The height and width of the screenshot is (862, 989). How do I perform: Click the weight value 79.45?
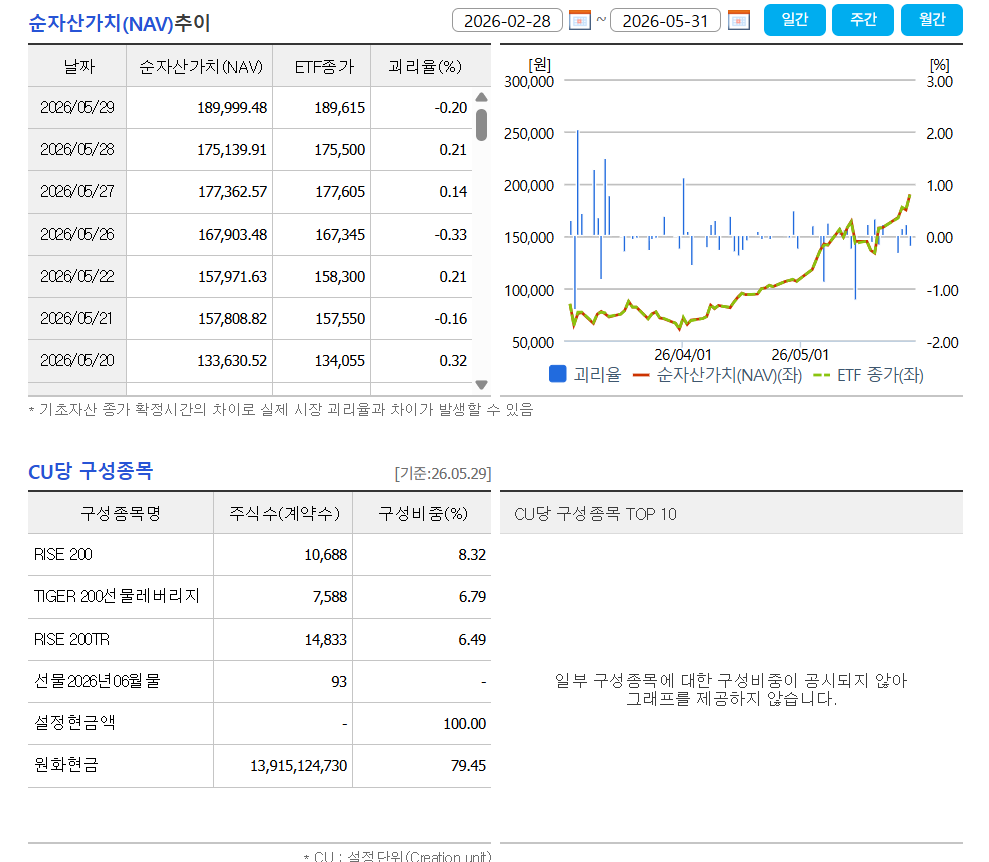tap(468, 766)
